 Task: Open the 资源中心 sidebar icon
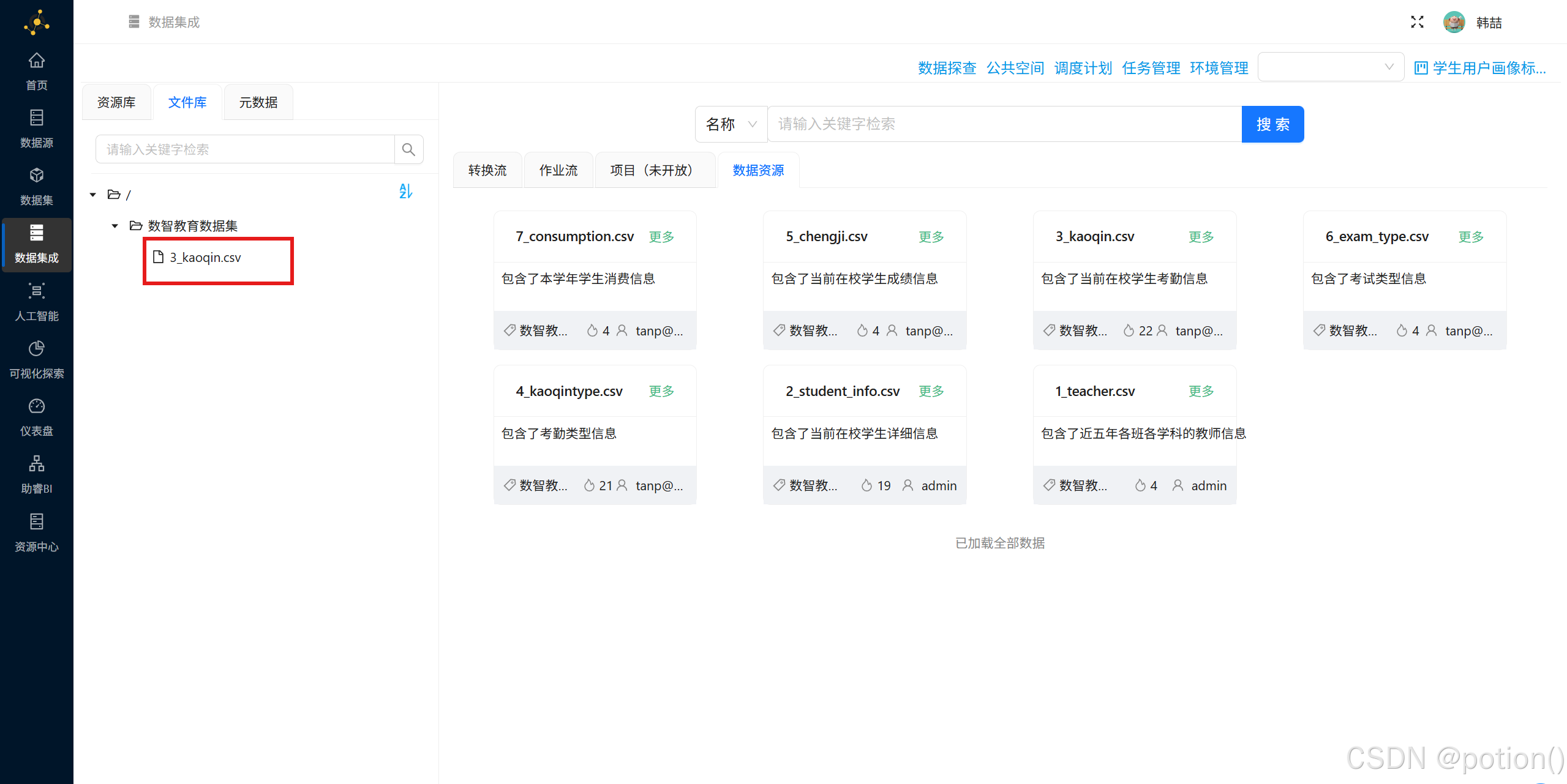[x=37, y=521]
